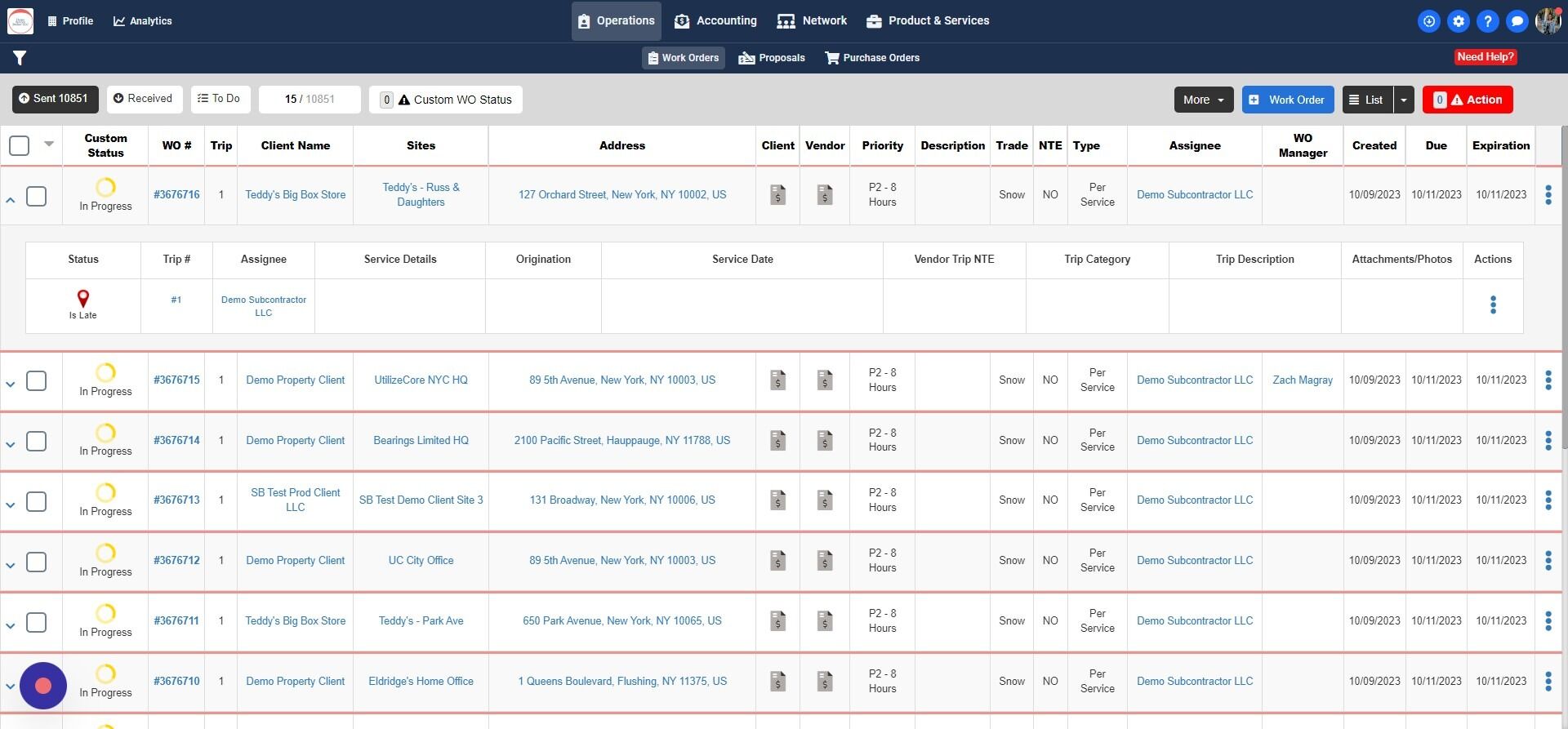Open three-dot menu for WO #3676714 row

pos(1548,441)
